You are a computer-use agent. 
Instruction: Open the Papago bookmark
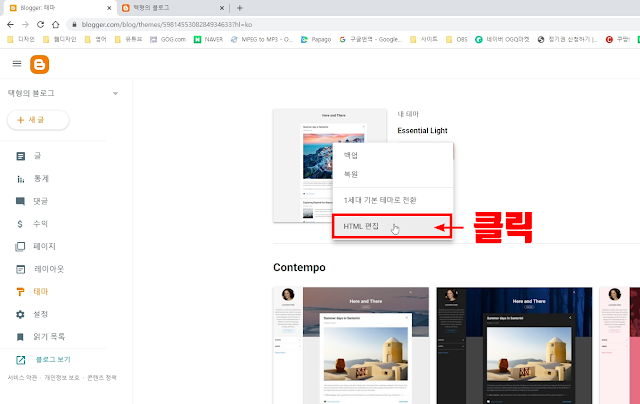316,40
